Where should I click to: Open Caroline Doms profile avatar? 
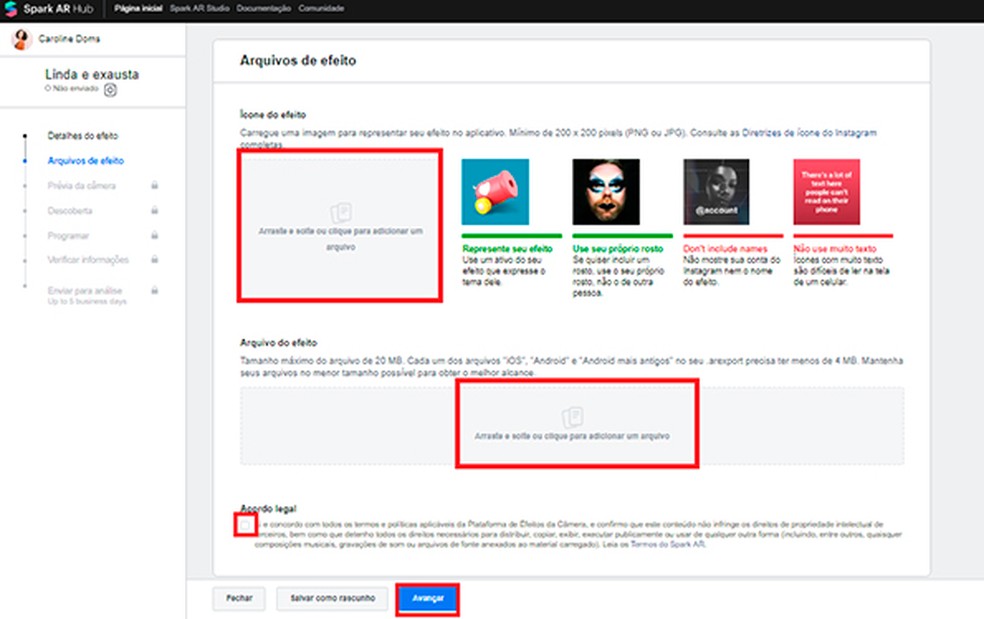(x=21, y=39)
